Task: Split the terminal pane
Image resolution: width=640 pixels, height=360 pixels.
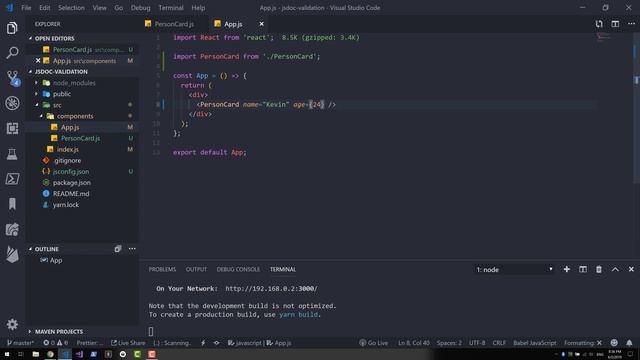Action: tap(583, 269)
